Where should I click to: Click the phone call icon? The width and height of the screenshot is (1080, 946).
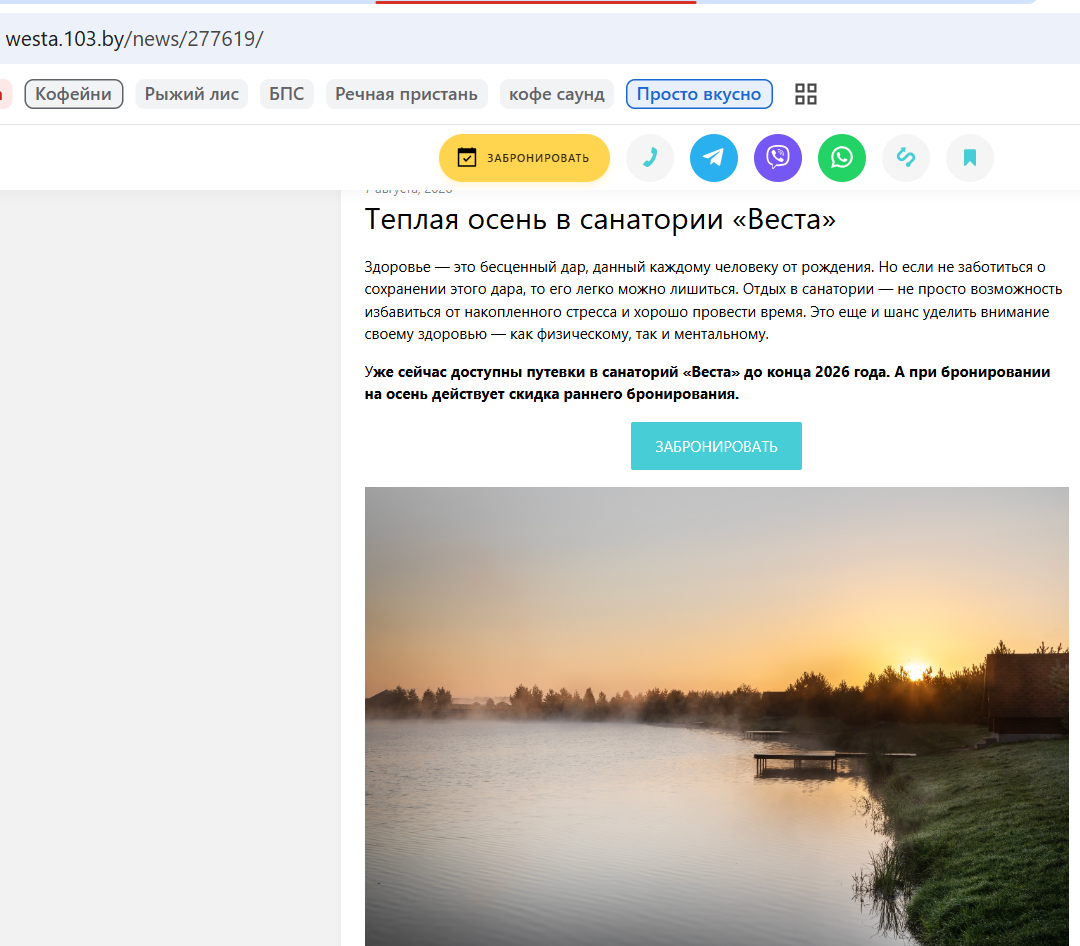coord(650,158)
